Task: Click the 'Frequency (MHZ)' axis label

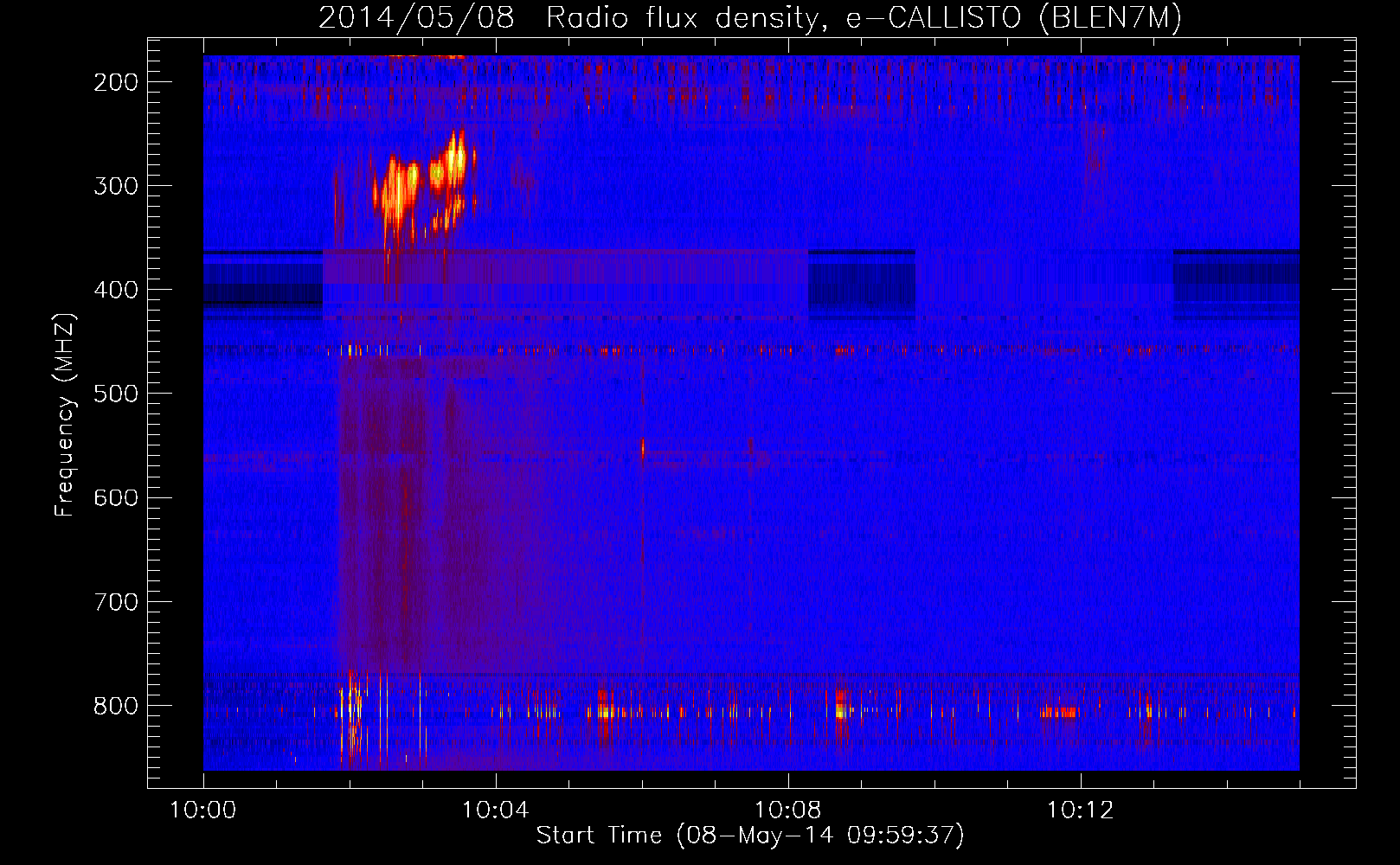Action: tap(65, 415)
